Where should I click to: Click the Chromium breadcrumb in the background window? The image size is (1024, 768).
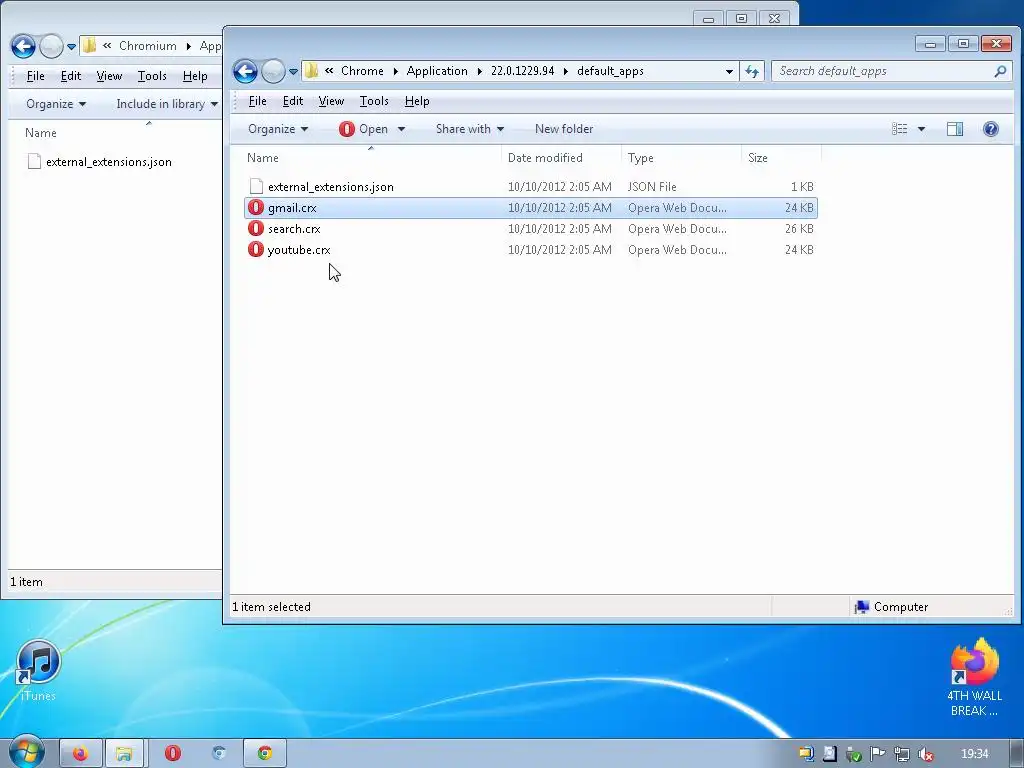click(148, 46)
